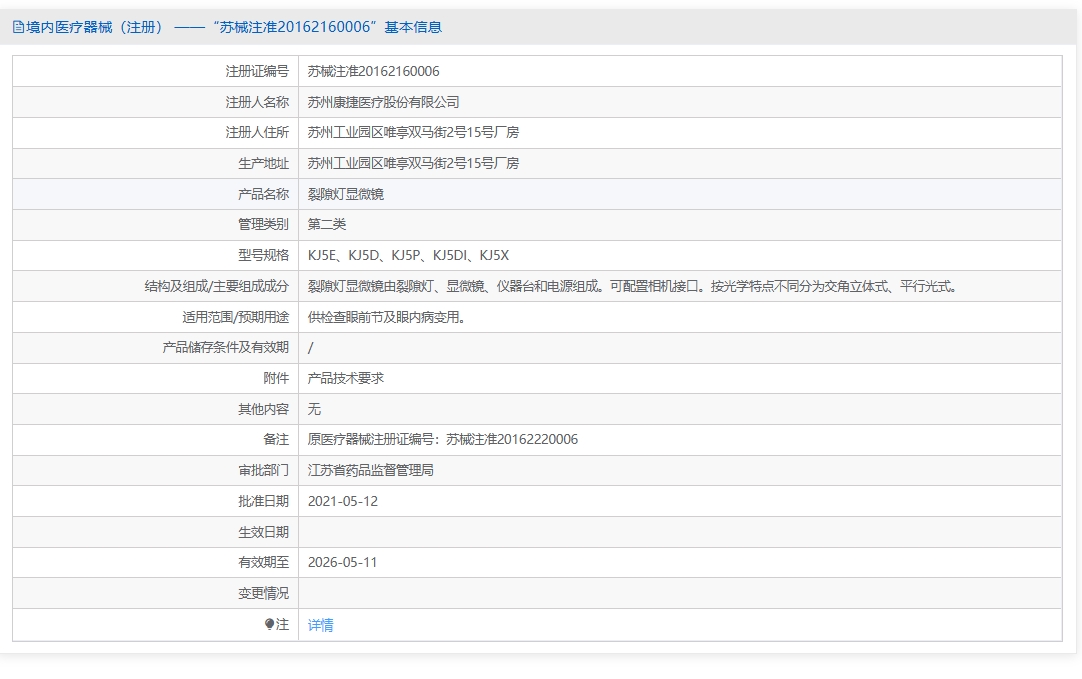Click registrant name 苏州康捷医疗股份有限公司

click(383, 102)
